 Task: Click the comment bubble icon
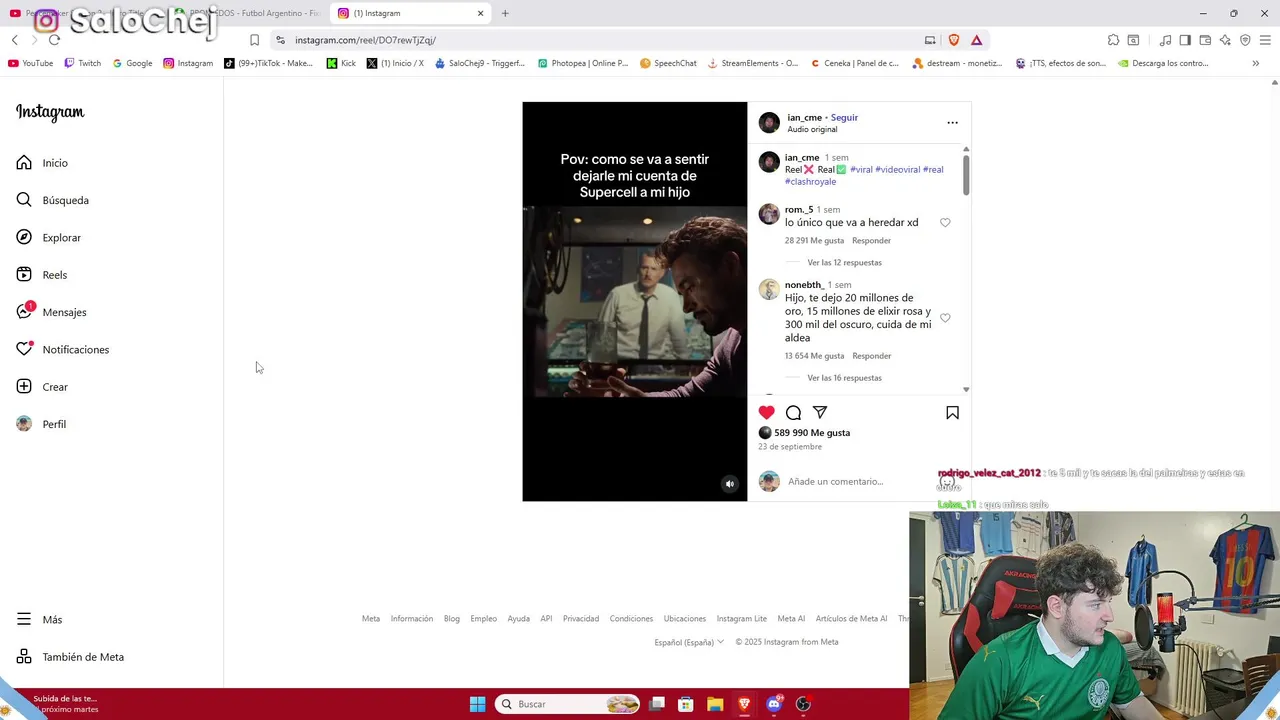click(793, 412)
